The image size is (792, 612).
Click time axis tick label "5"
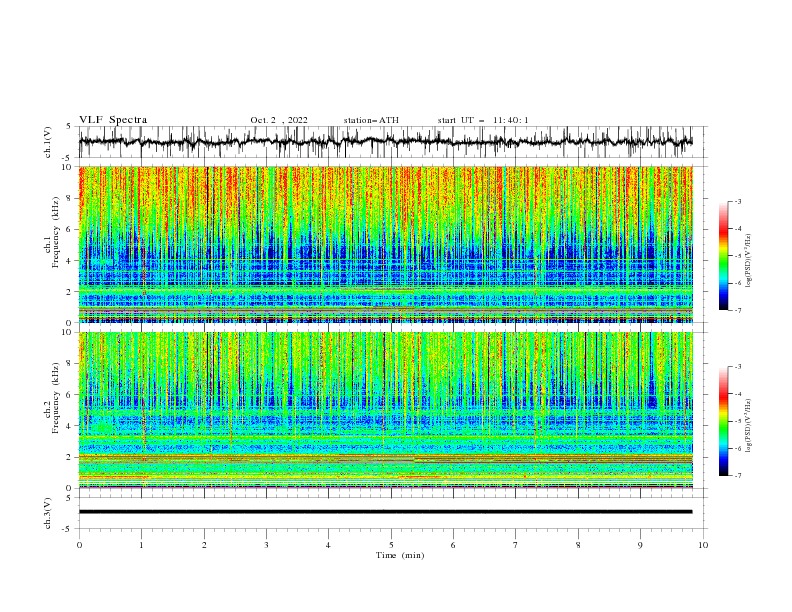[x=391, y=545]
